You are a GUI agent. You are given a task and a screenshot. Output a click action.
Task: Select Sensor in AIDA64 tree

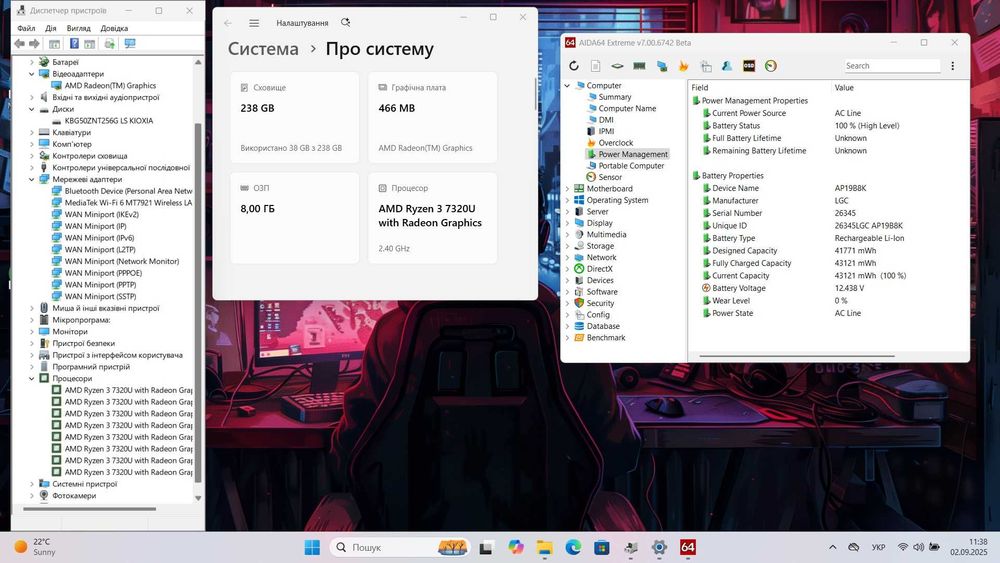click(610, 177)
